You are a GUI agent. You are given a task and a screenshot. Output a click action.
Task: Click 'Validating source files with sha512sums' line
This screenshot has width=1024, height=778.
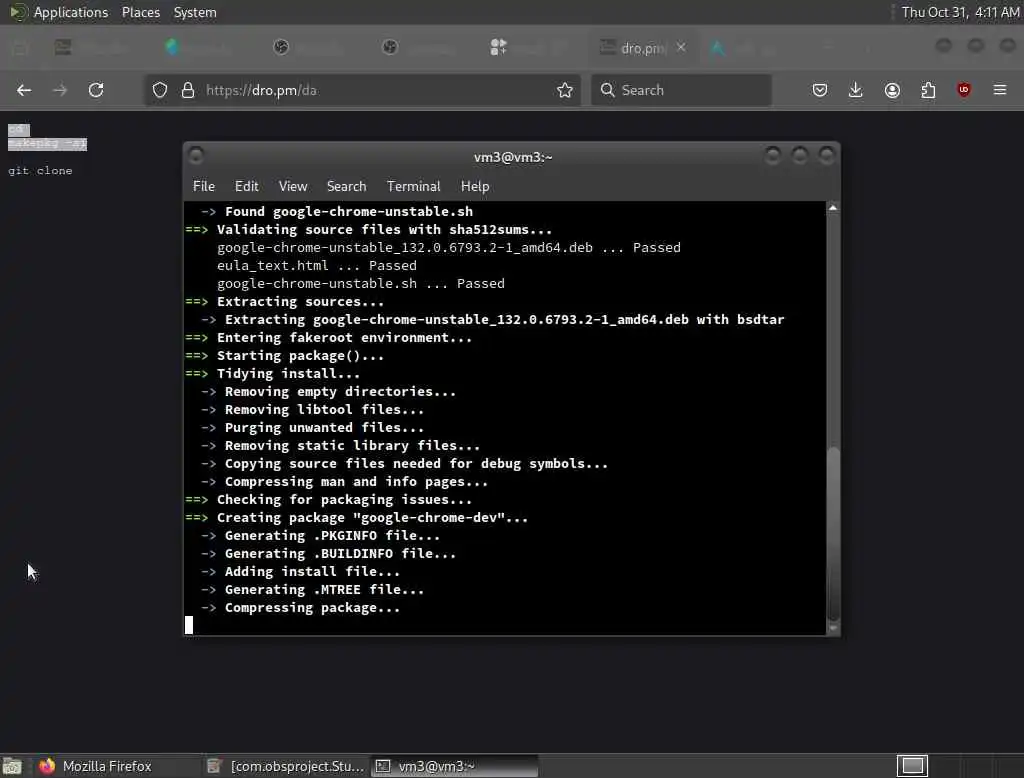pyautogui.click(x=384, y=229)
